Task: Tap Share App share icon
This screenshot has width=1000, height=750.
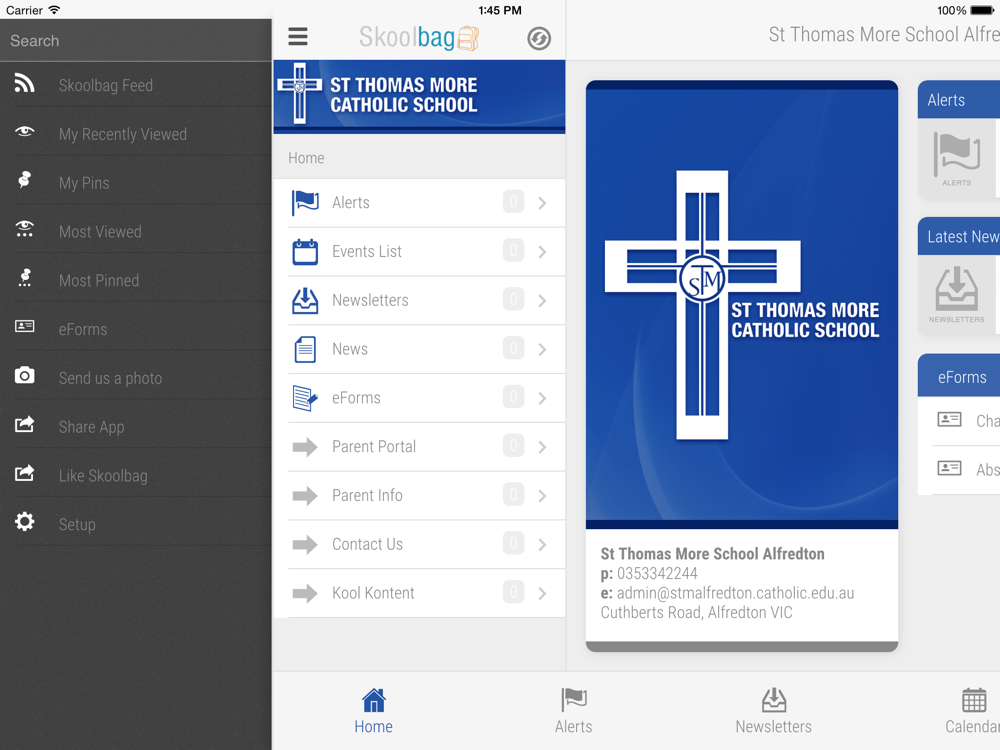Action: tap(24, 423)
